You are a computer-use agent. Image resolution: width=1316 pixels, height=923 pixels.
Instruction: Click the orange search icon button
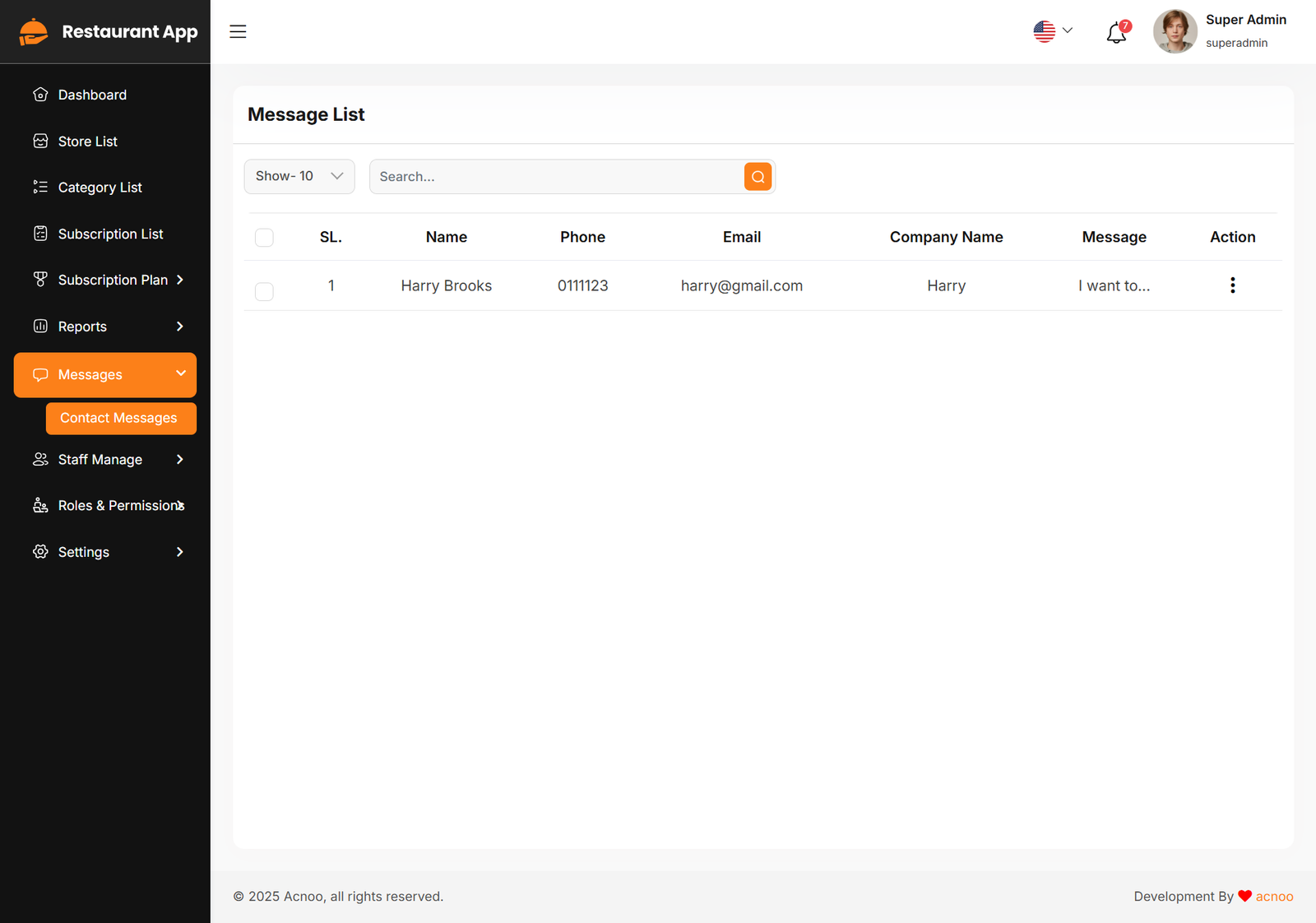pos(758,177)
